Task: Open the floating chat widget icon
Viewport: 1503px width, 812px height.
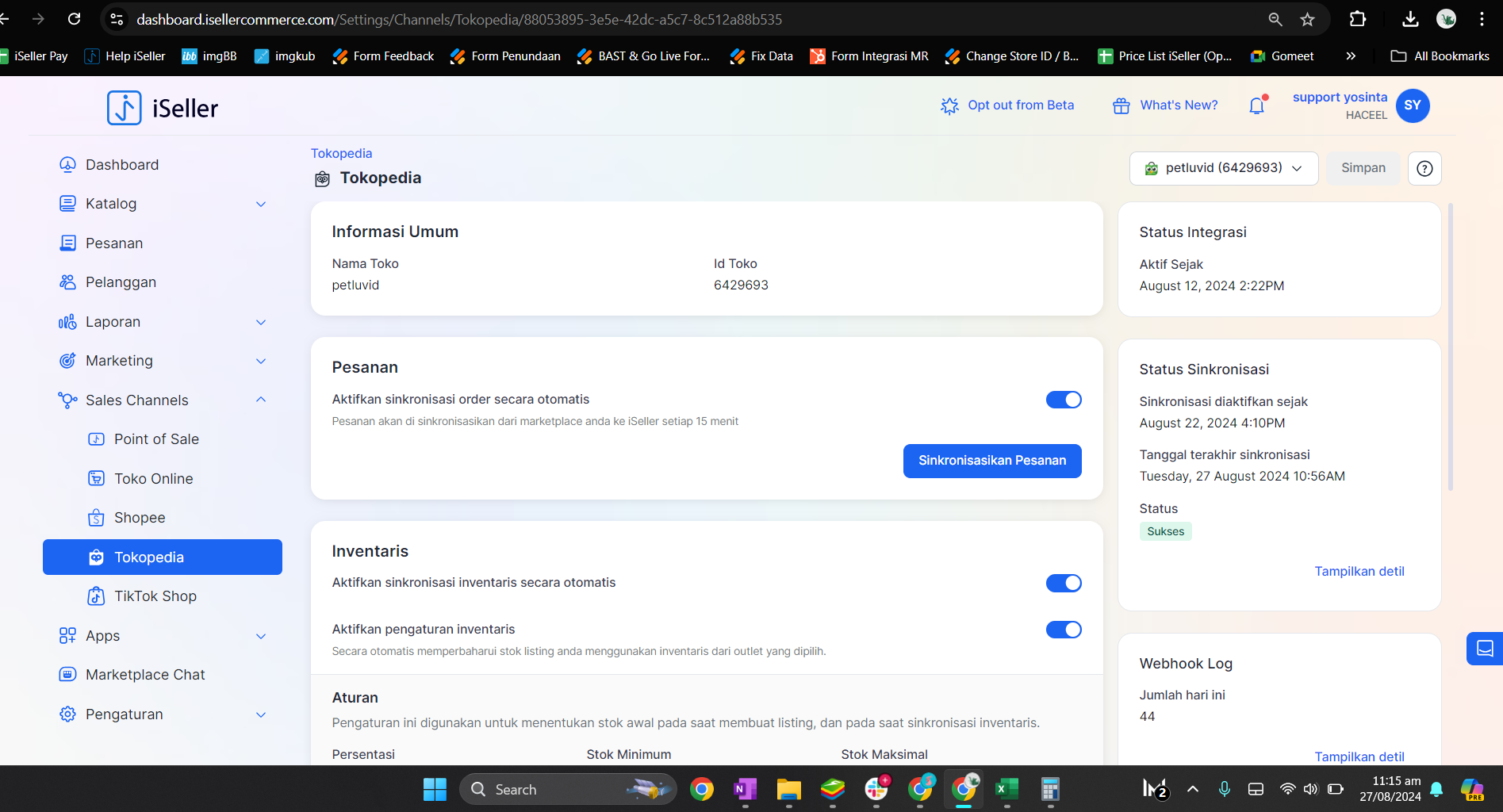Action: tap(1485, 649)
